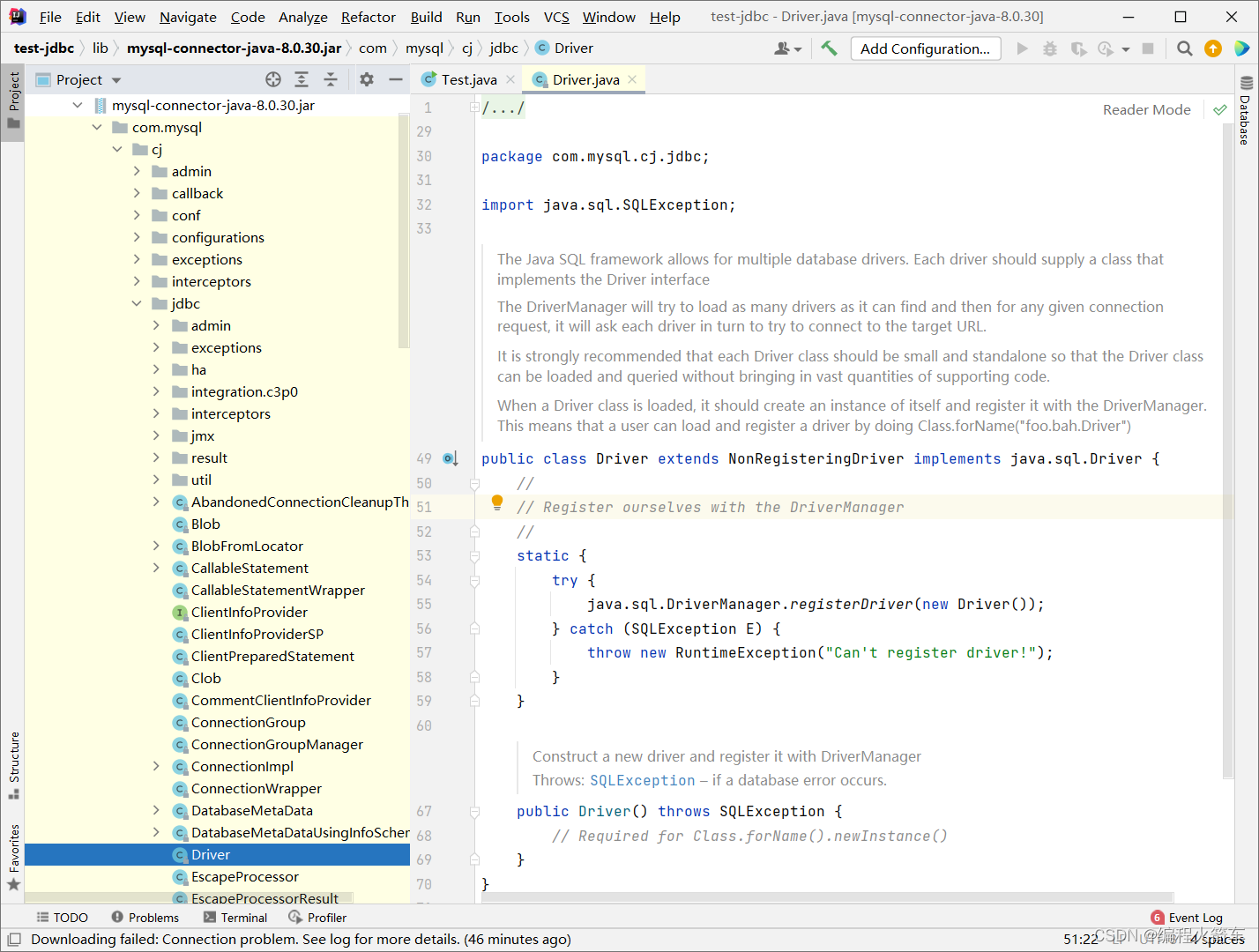The image size is (1259, 952).
Task: Toggle fold marker at line 67 constructor
Action: tap(474, 812)
